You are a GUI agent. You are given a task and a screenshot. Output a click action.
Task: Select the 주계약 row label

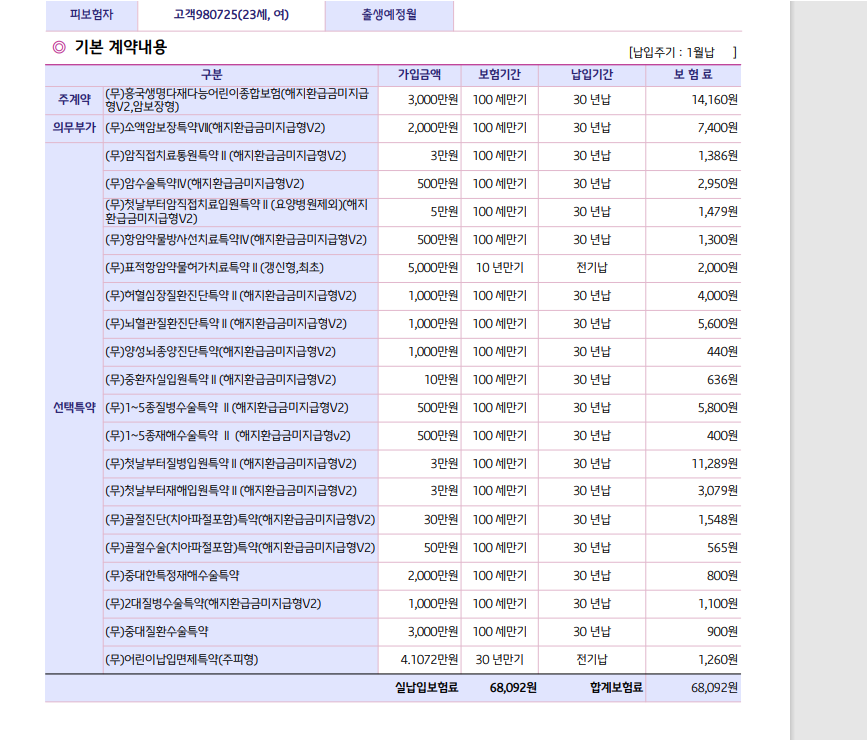coord(74,100)
